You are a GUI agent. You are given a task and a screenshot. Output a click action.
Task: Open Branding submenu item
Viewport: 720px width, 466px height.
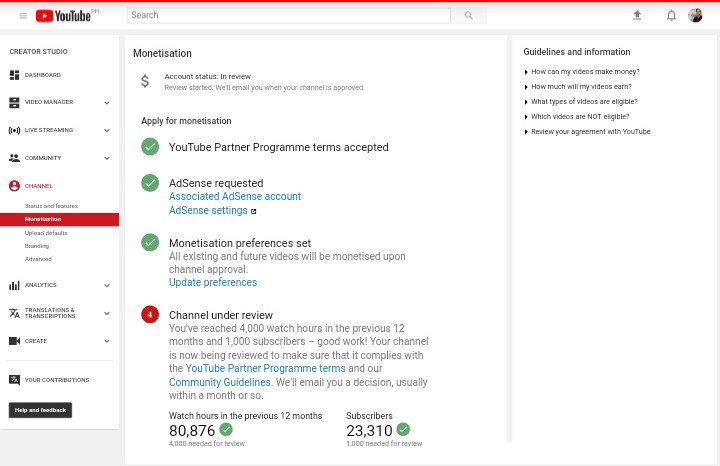[x=37, y=246]
